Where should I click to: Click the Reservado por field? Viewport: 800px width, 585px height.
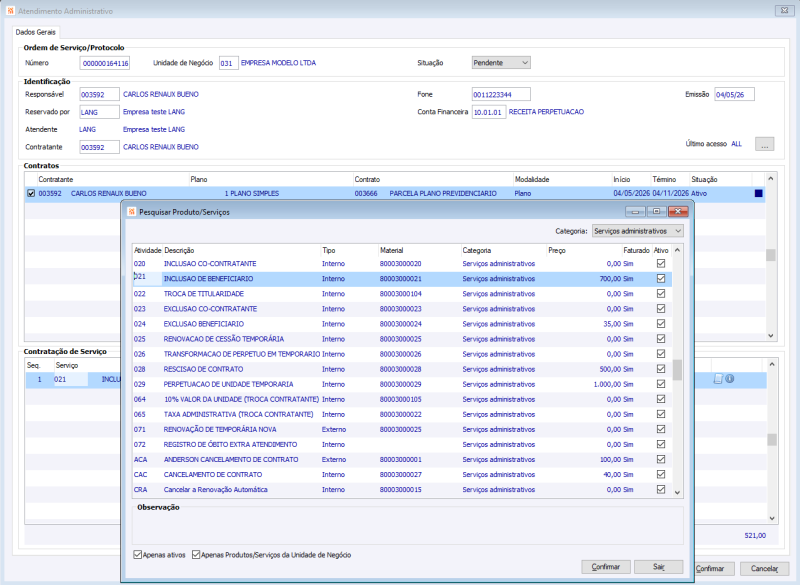tap(99, 112)
